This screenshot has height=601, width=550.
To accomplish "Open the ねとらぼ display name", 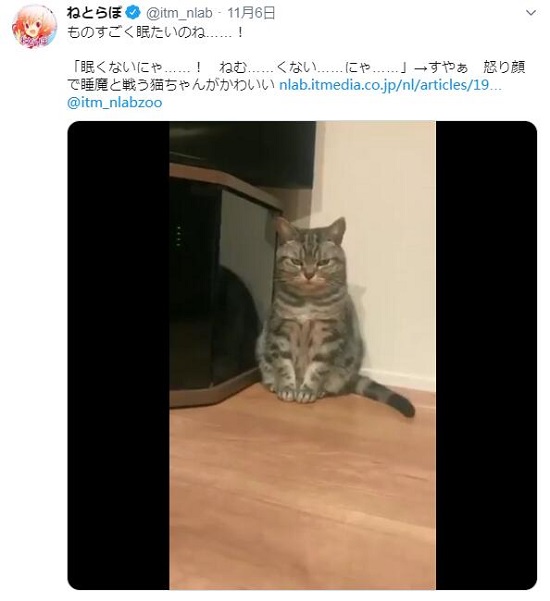I will [95, 13].
